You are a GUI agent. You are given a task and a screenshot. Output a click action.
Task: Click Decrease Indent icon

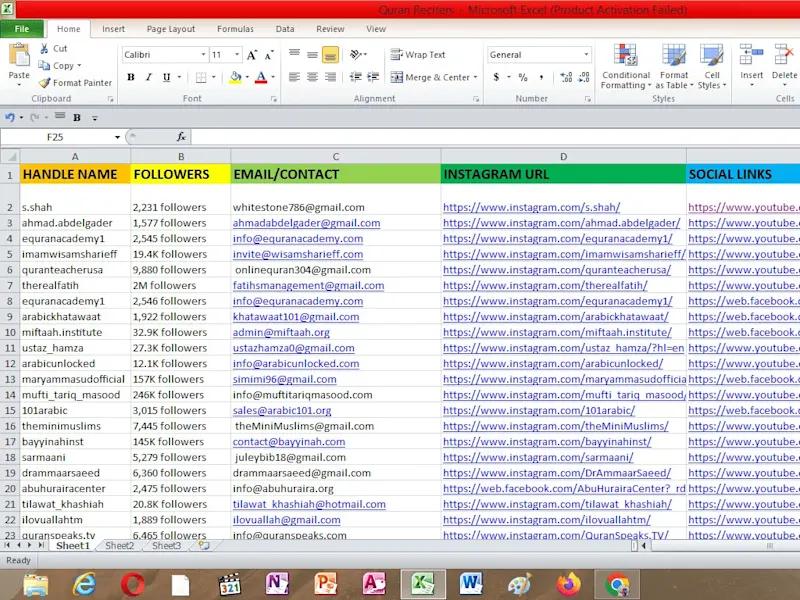point(356,77)
